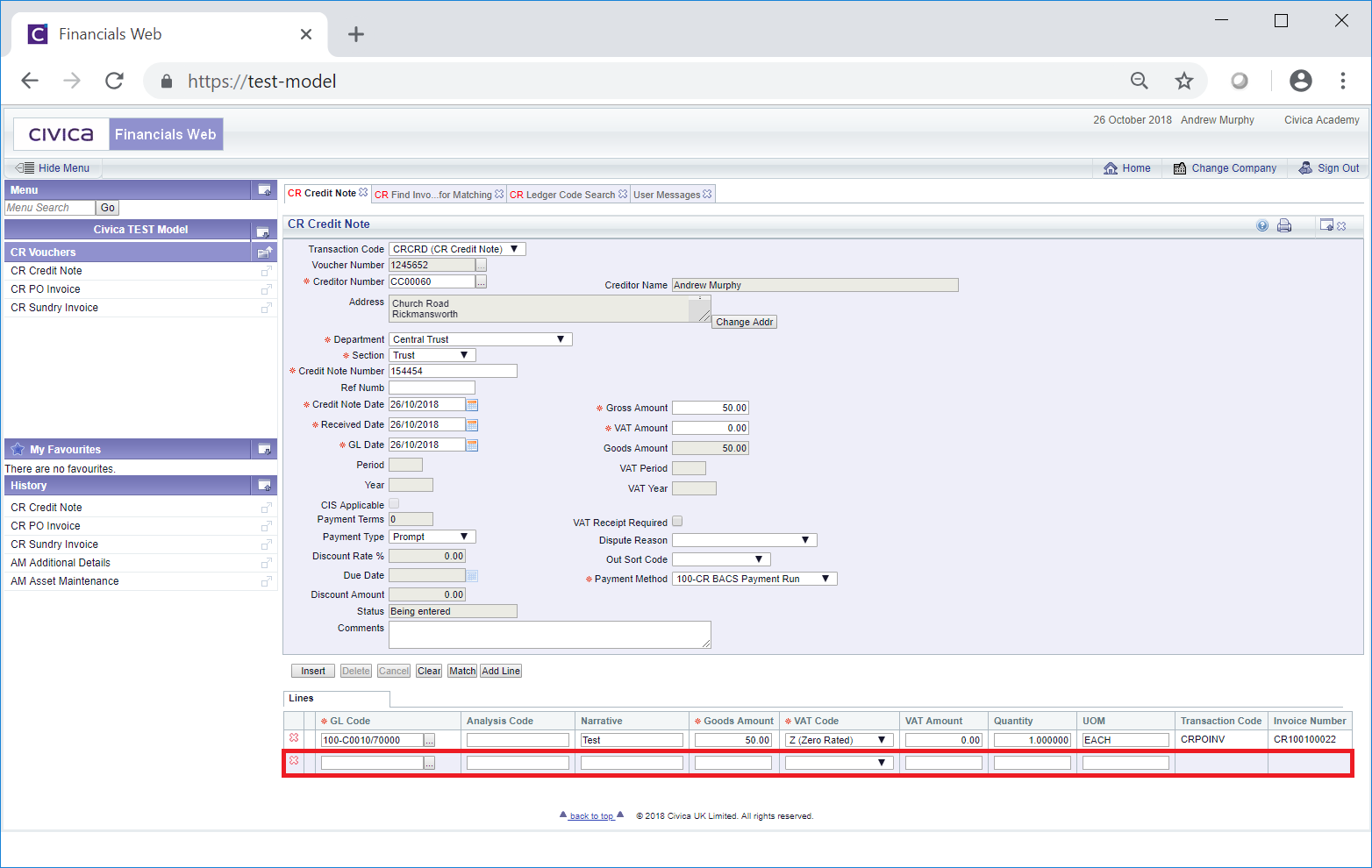Close the CR Credit Note tab with X icon
This screenshot has height=868, width=1372.
tap(363, 192)
